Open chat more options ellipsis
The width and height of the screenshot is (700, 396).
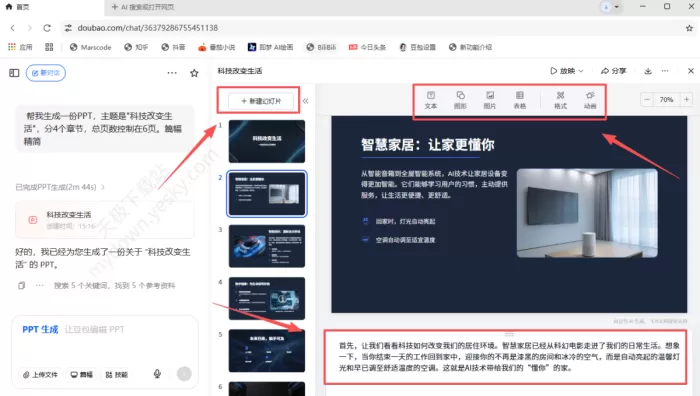(x=172, y=73)
